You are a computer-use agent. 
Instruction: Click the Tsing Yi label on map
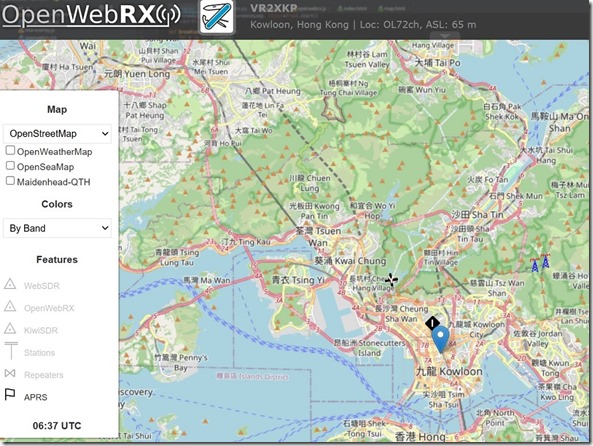point(298,280)
